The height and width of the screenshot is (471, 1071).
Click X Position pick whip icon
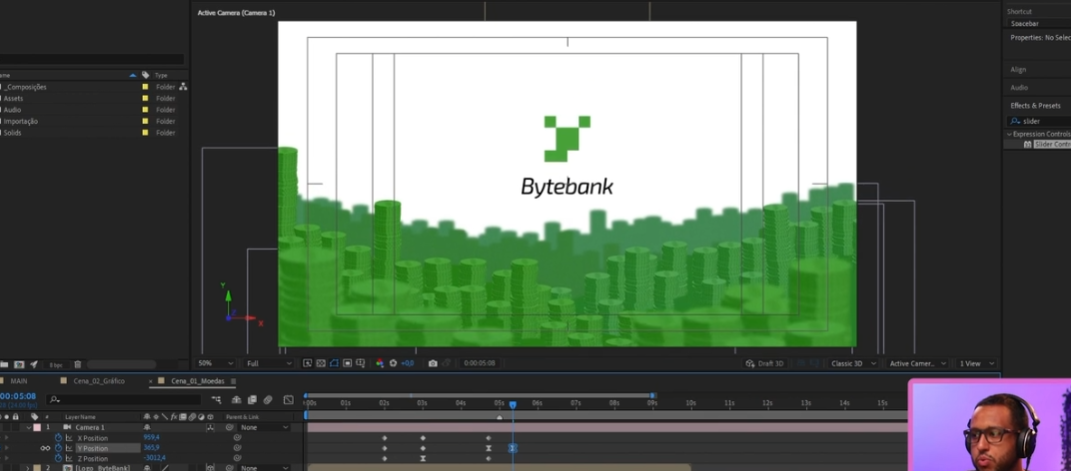coord(237,438)
